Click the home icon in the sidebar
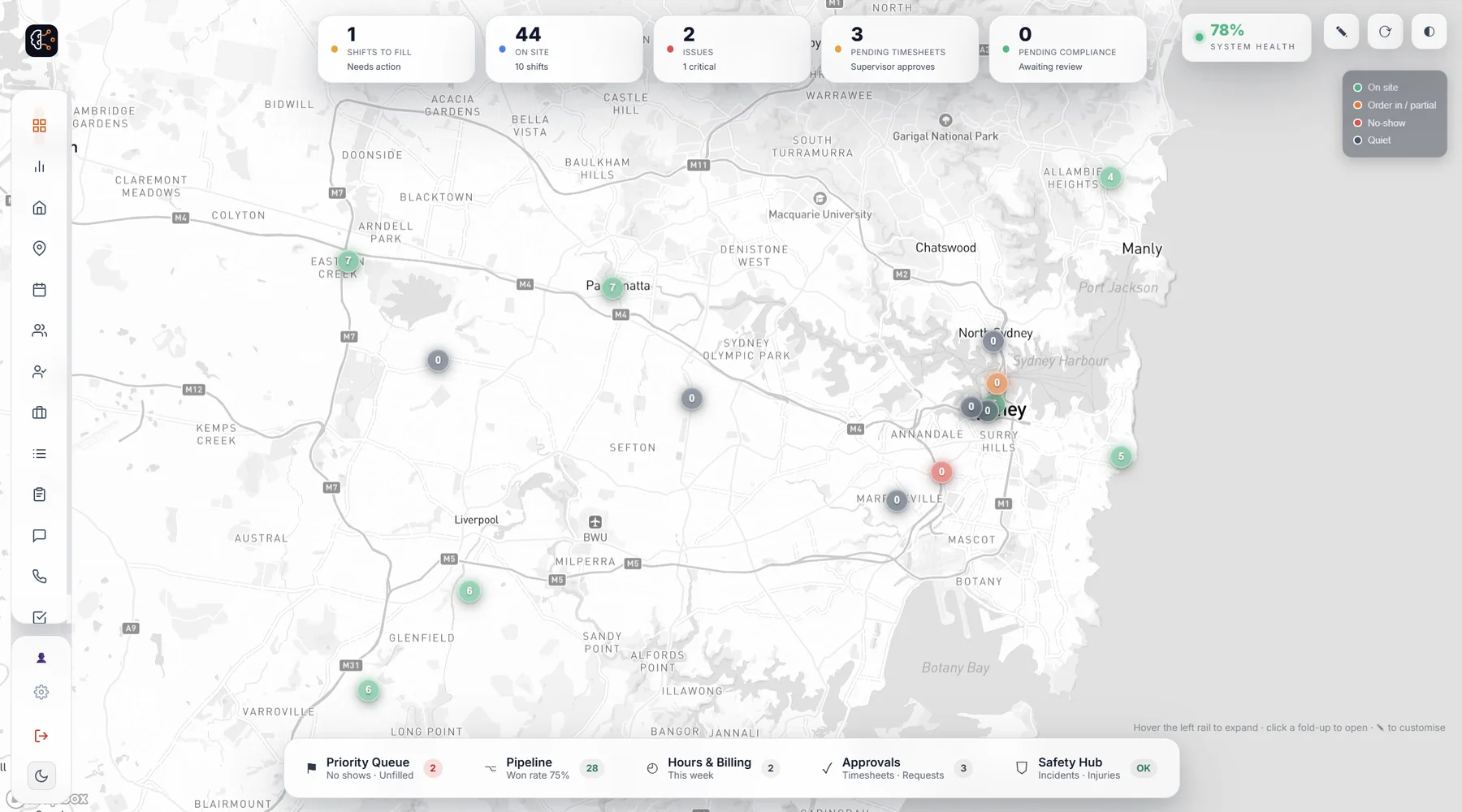Viewport: 1462px width, 812px height. [39, 208]
